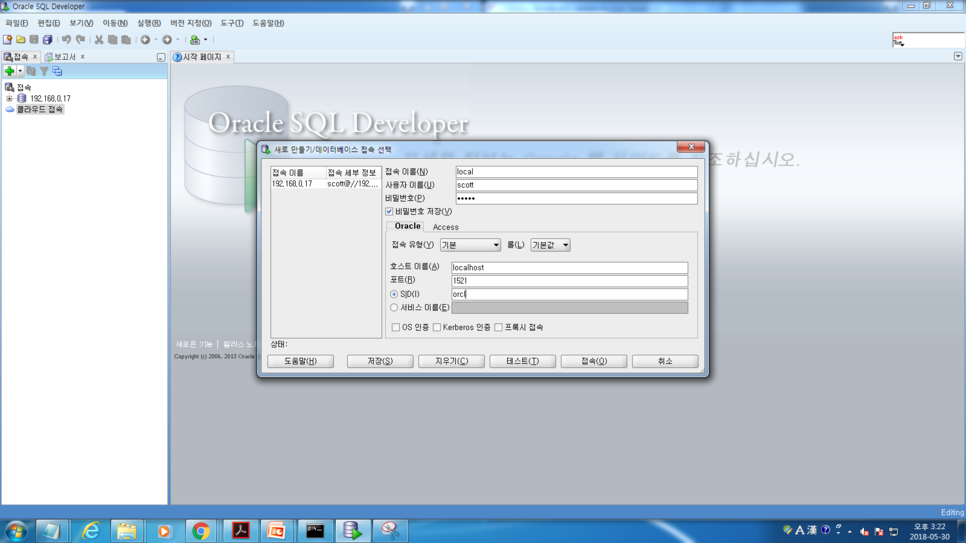966x543 pixels.
Task: Open Internet Explorer from the taskbar
Action: (x=91, y=531)
